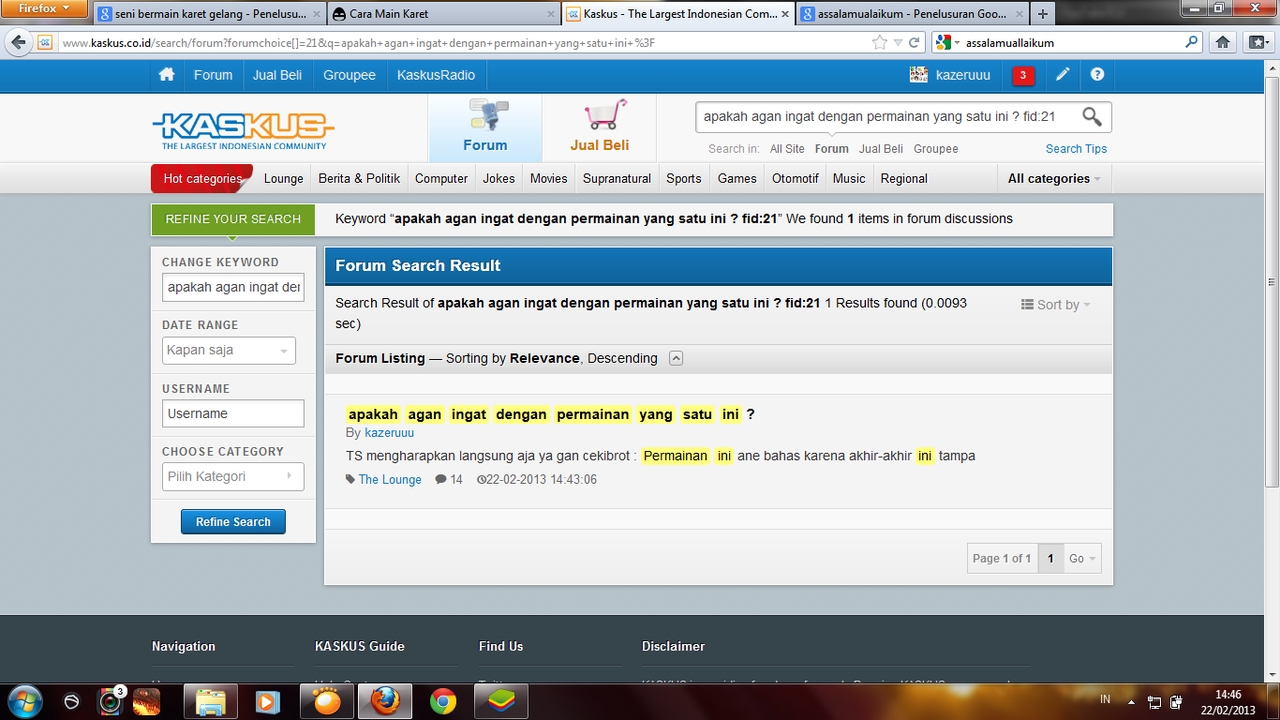The width and height of the screenshot is (1280, 720).
Task: Switch to the 'assalamualaikum' Google tab
Action: coord(912,14)
